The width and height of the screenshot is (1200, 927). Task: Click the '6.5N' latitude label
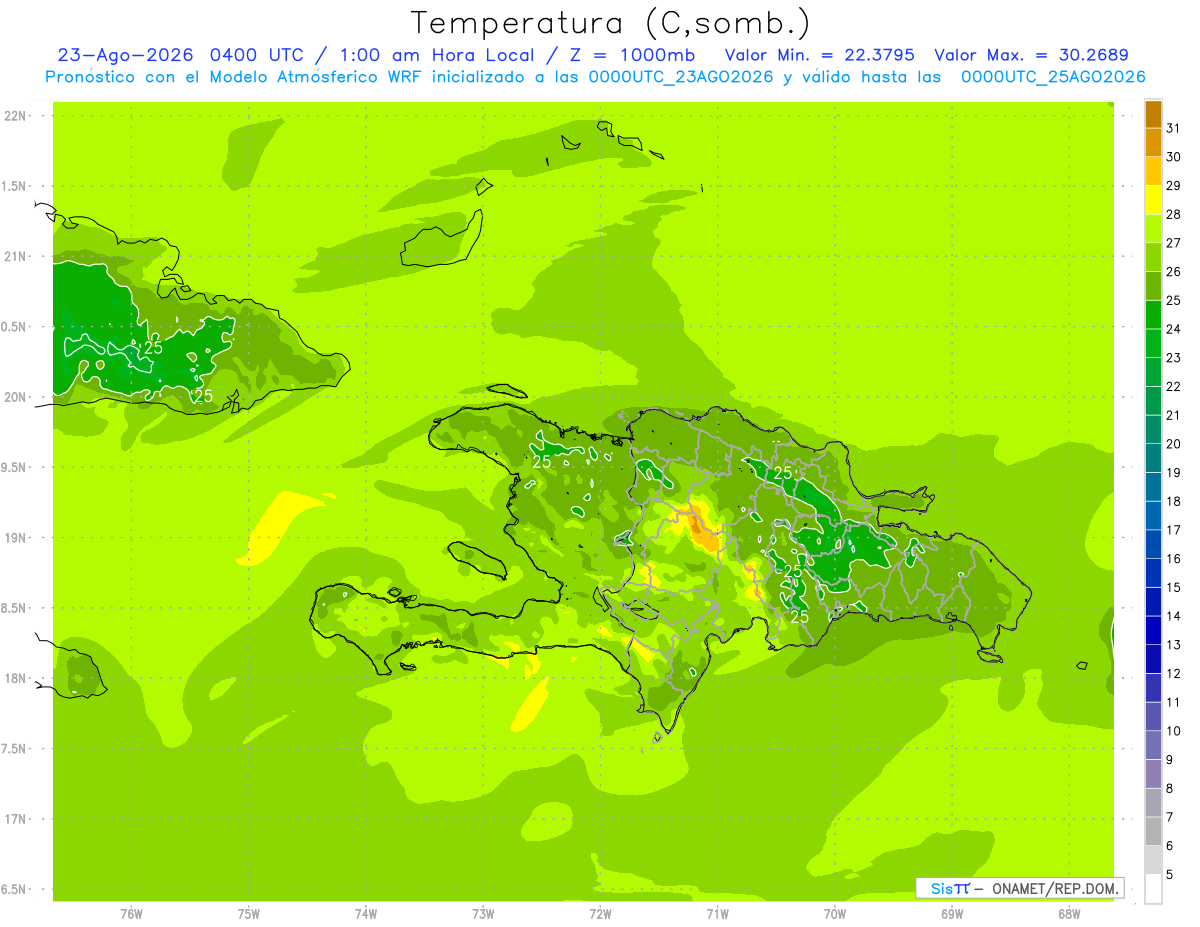click(15, 890)
